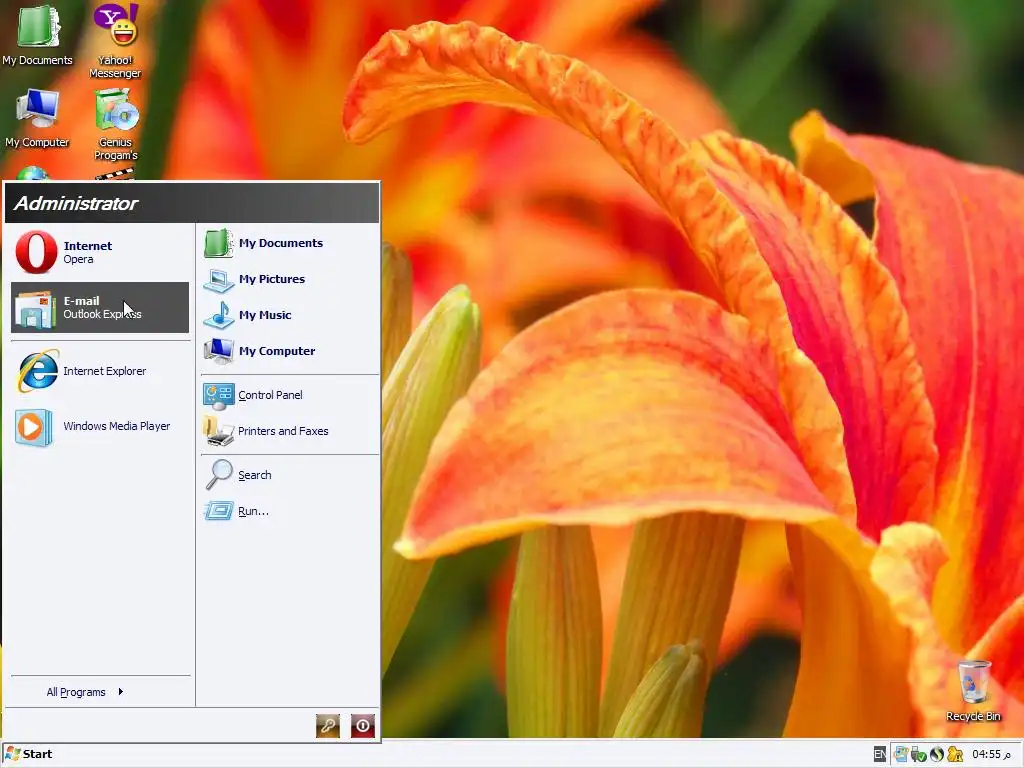This screenshot has width=1024, height=768.
Task: Click the yellow security shield tray icon
Action: (x=955, y=755)
